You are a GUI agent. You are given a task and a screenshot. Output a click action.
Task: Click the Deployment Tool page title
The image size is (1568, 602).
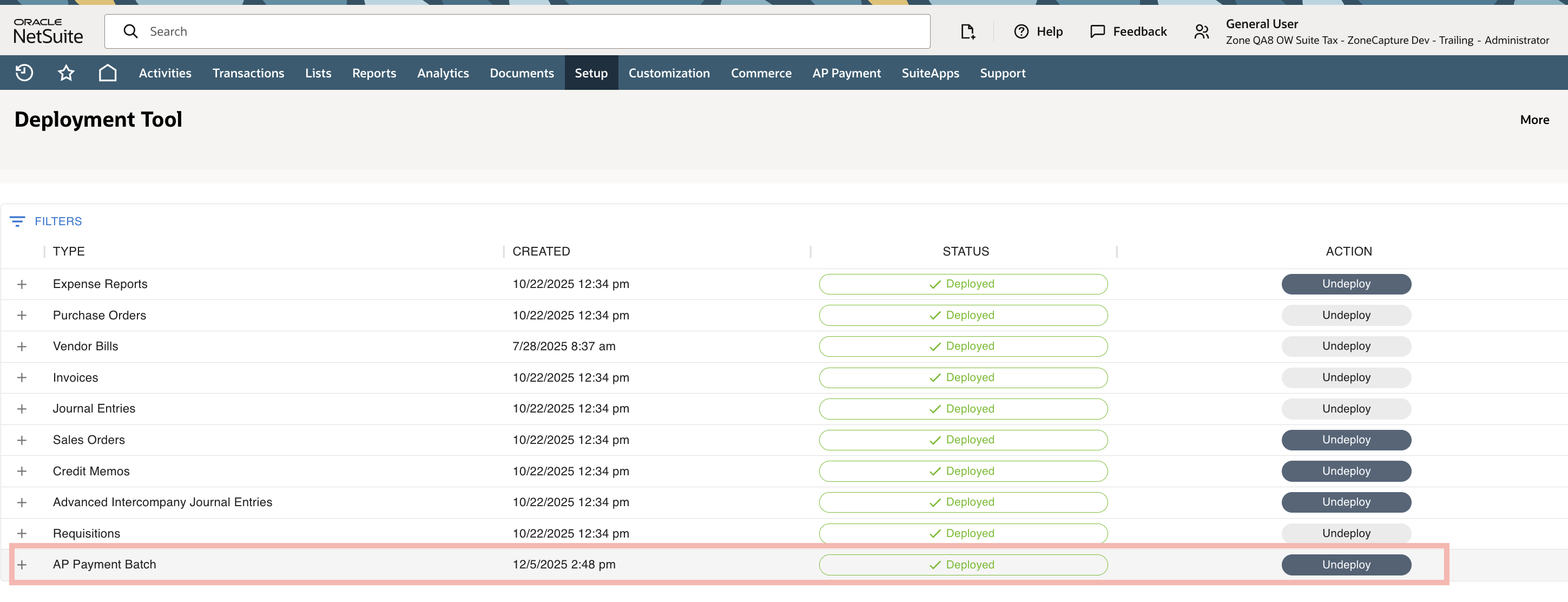coord(98,120)
